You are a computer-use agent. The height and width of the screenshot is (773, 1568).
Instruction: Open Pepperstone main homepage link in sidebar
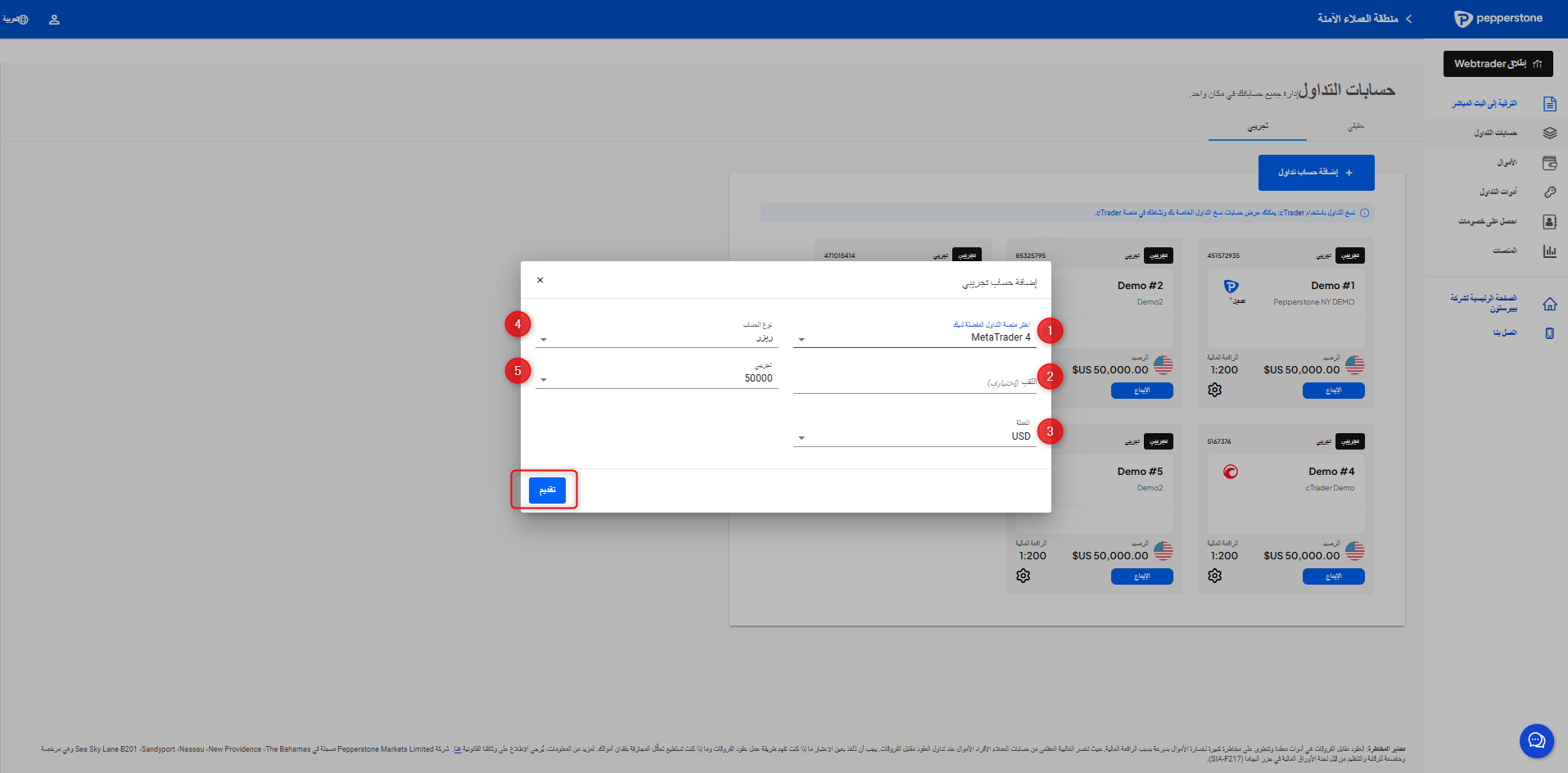tap(1484, 303)
